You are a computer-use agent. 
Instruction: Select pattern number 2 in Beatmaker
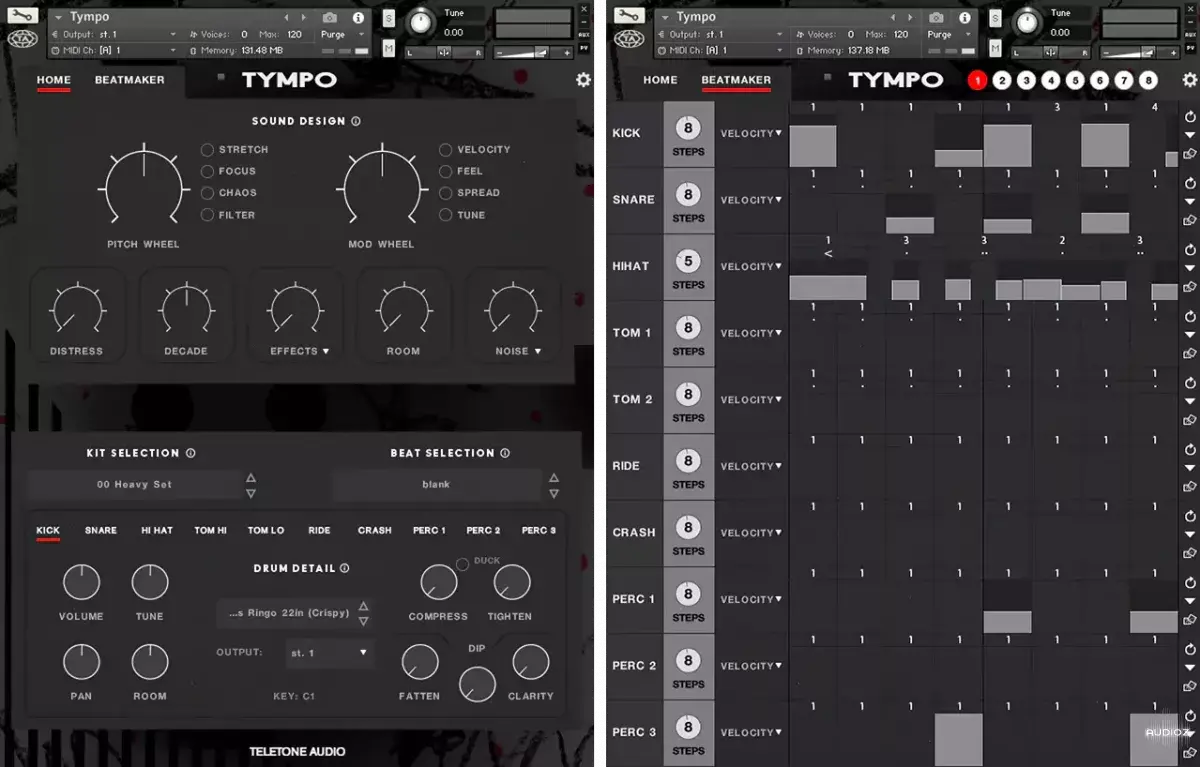point(1002,81)
